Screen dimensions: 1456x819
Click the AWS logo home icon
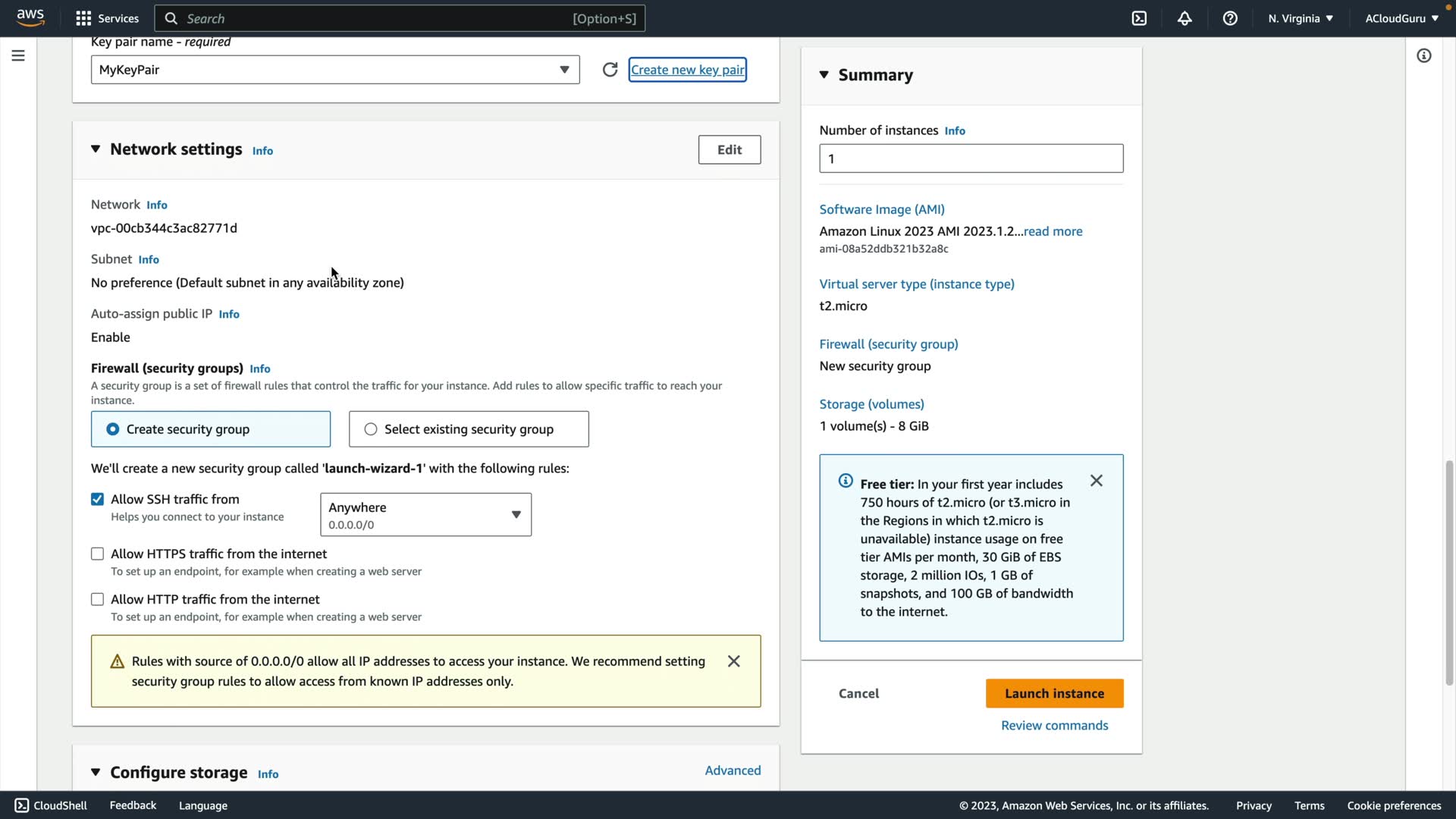coord(30,17)
